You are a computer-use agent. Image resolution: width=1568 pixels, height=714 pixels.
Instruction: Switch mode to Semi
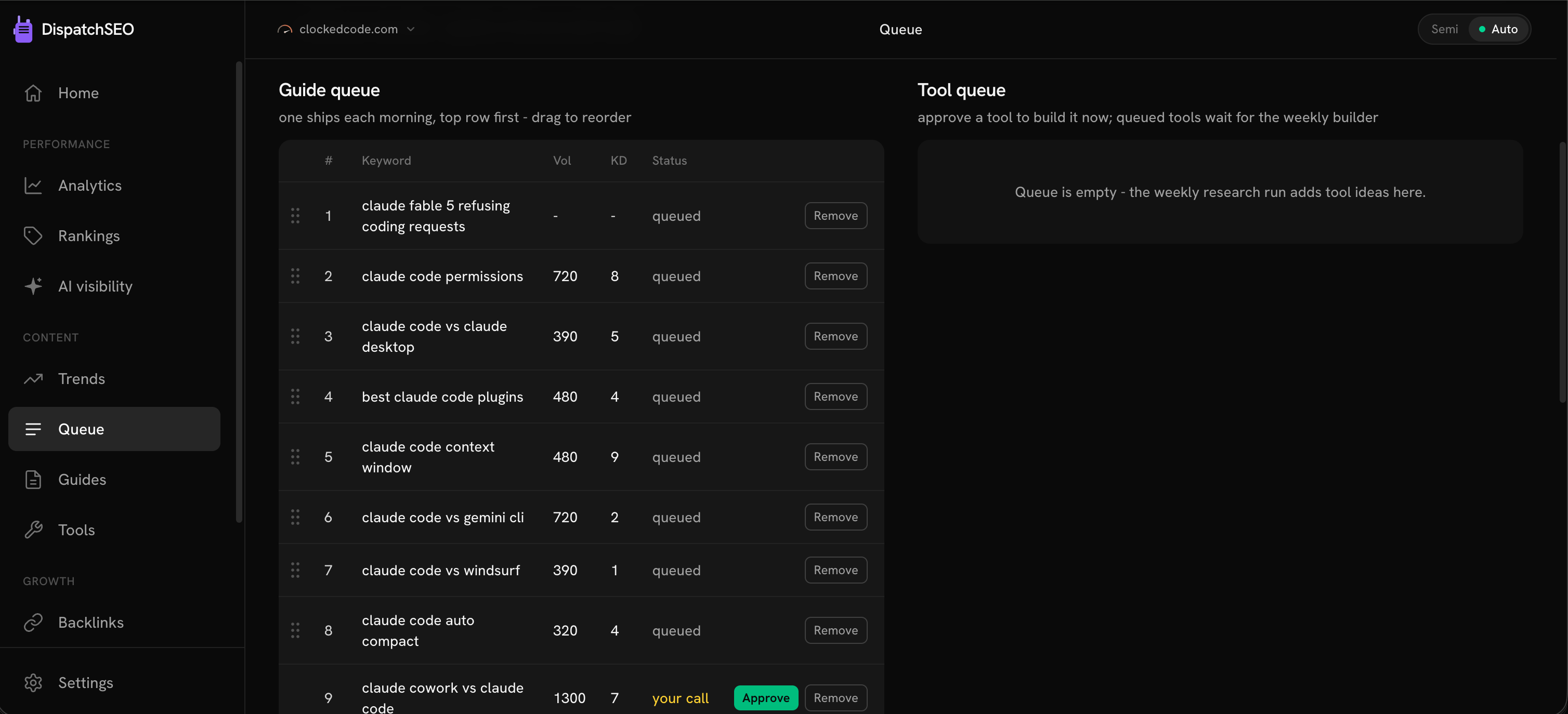coord(1444,29)
